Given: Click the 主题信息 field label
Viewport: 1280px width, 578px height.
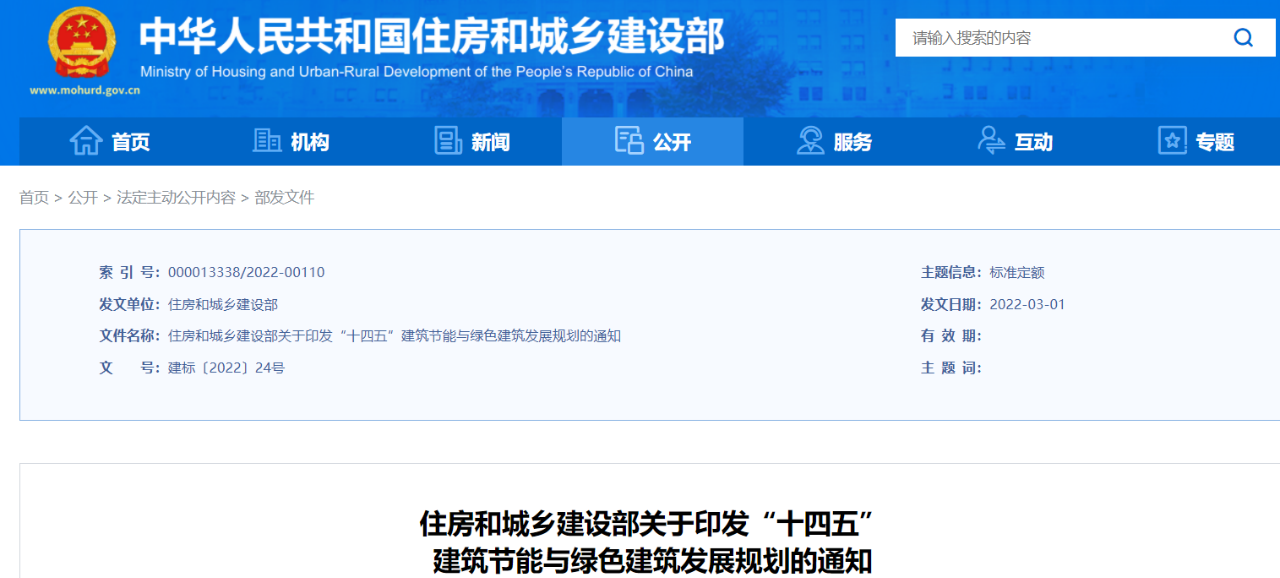Looking at the screenshot, I should pyautogui.click(x=951, y=272).
